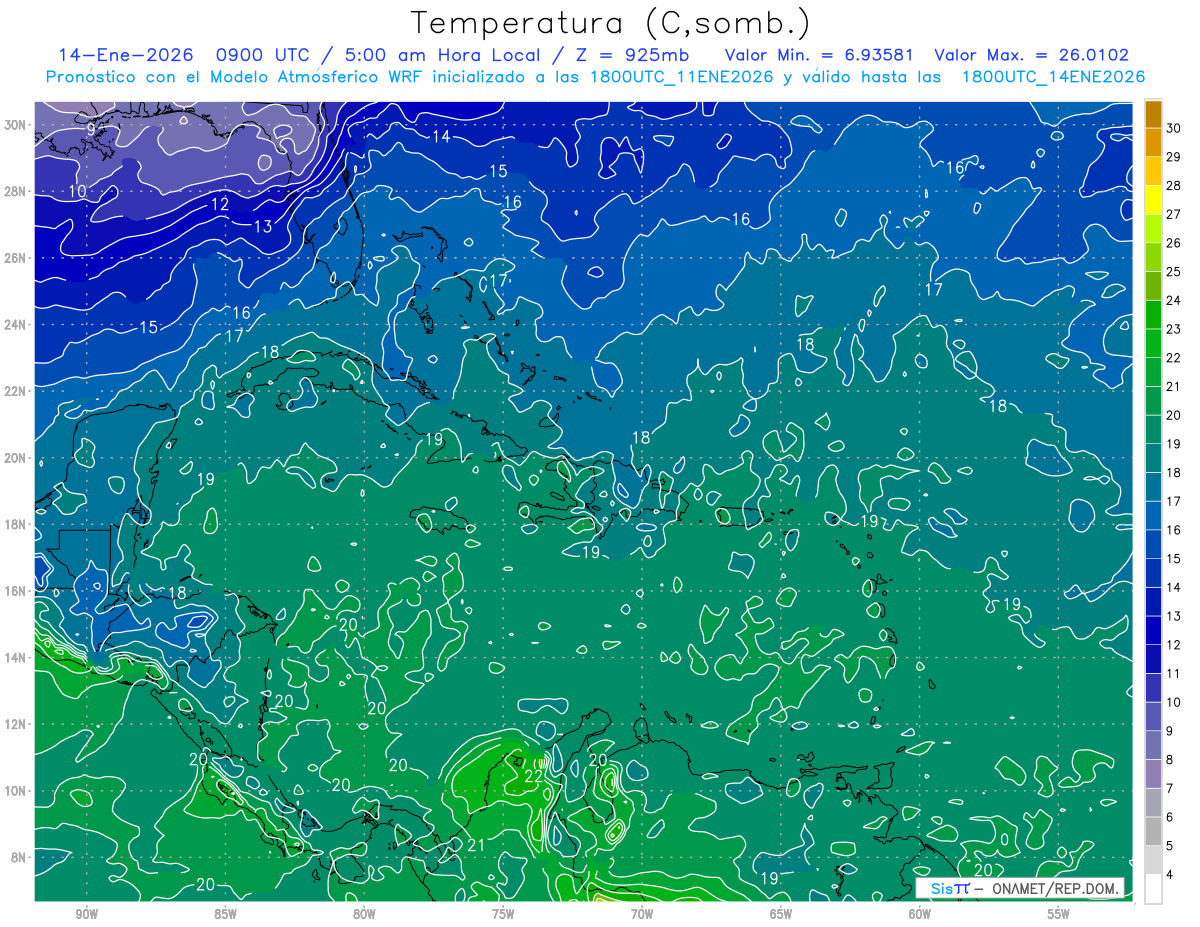Click the '14N' latitude axis label
The image size is (1200, 927).
(16, 657)
